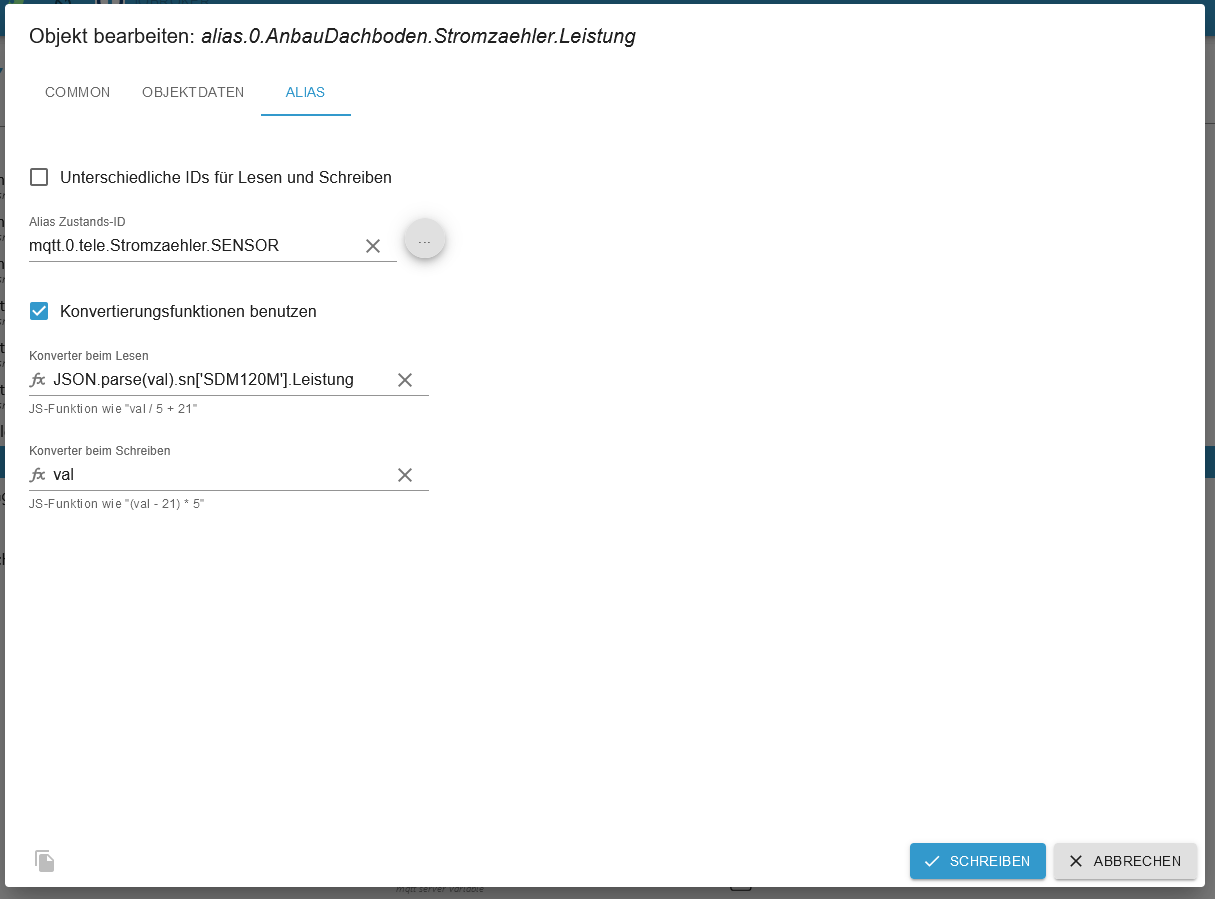Enable Unterschiedliche IDs für Lesen und Schreiben checkbox
Image resolution: width=1215 pixels, height=899 pixels.
(x=39, y=177)
